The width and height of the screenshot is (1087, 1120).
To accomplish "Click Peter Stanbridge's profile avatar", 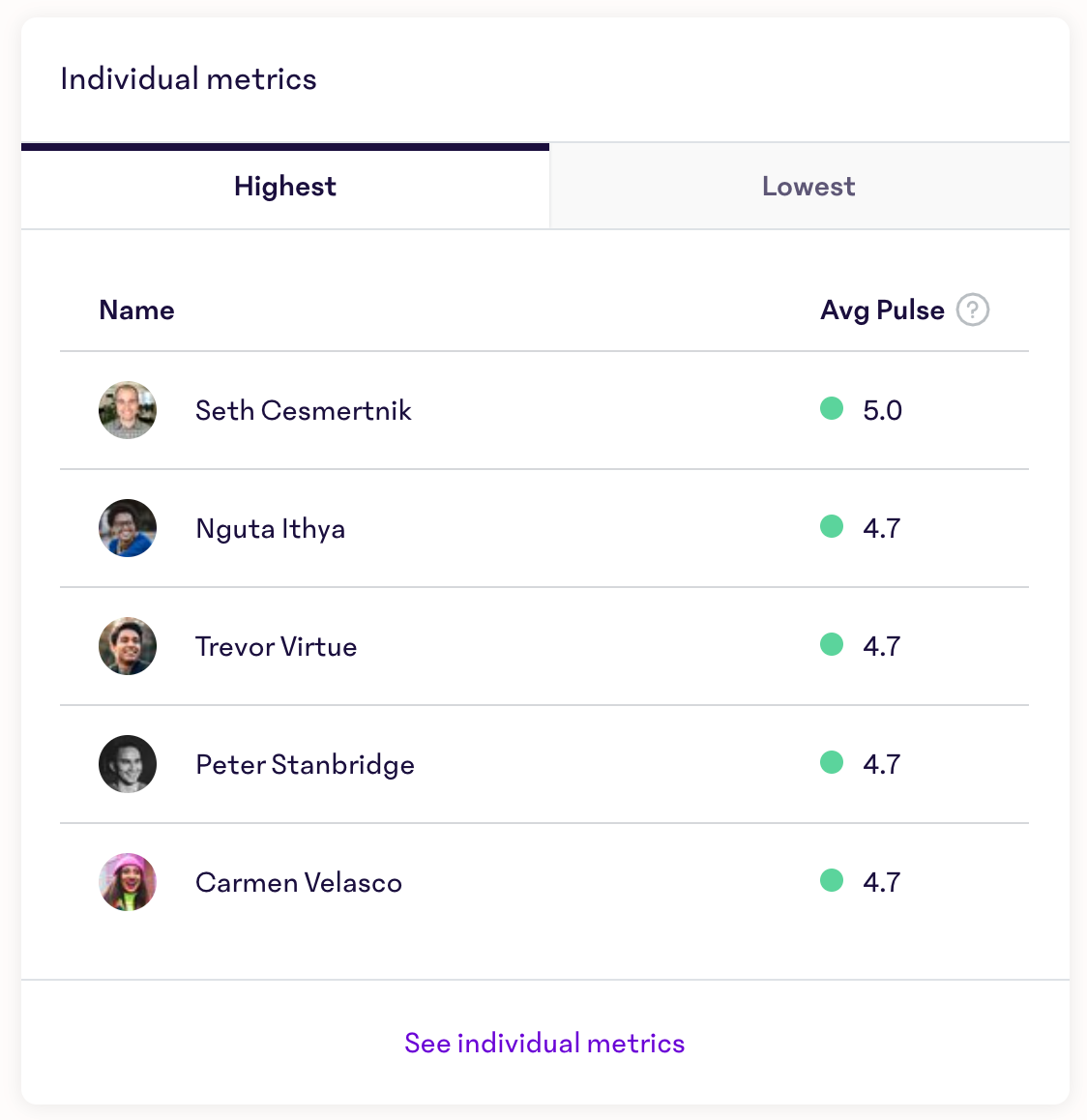I will click(x=127, y=764).
